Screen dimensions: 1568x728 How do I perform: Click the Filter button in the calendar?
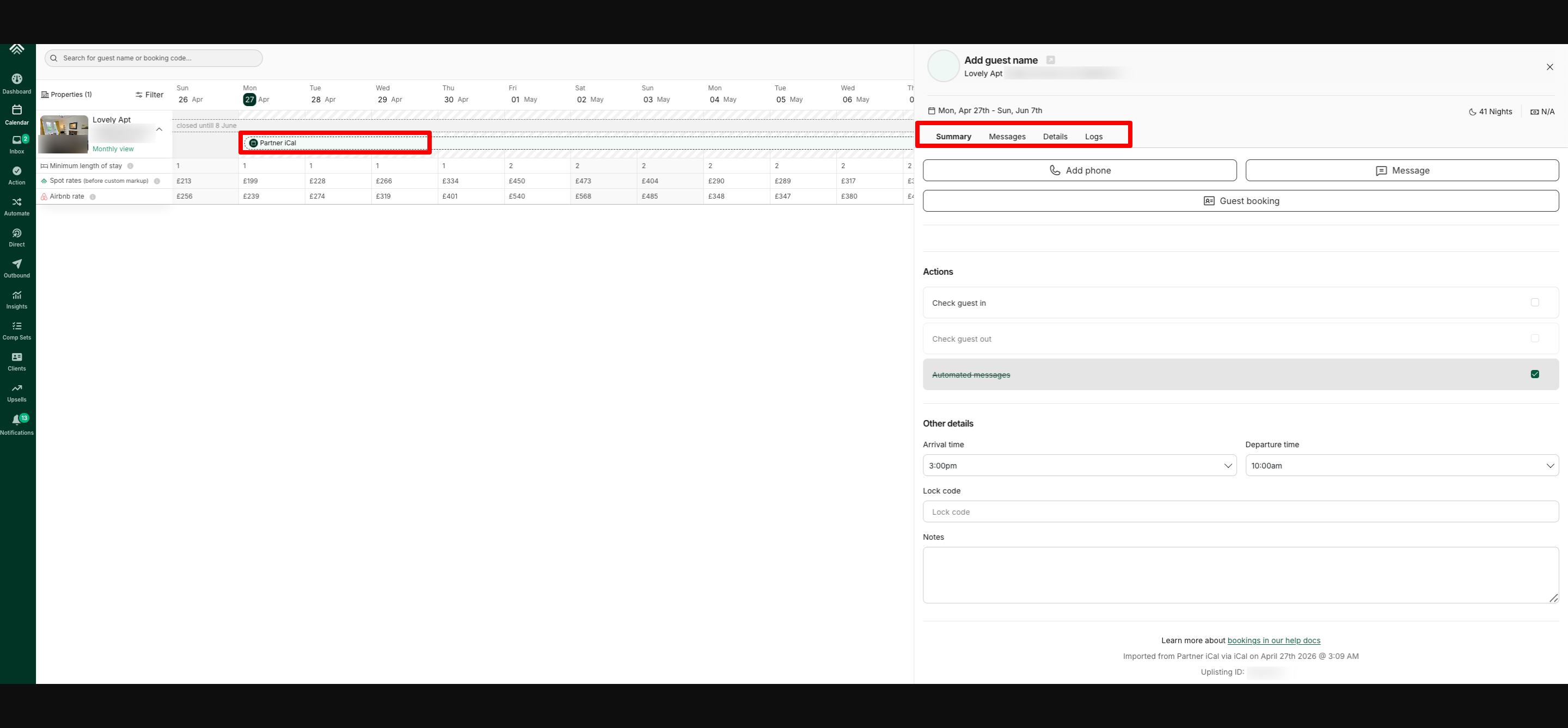[149, 95]
